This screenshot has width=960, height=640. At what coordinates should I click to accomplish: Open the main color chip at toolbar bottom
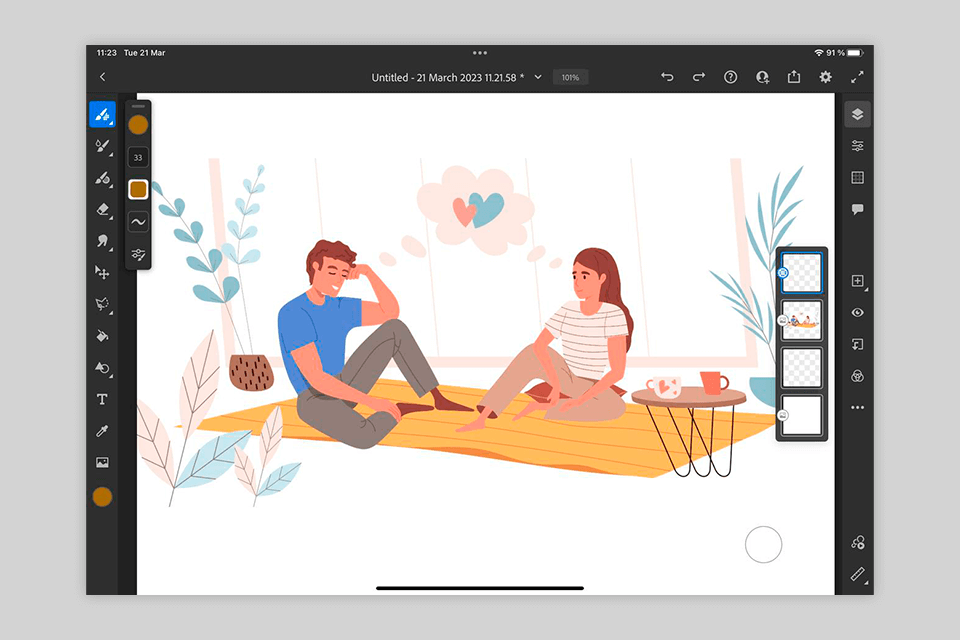[x=102, y=497]
